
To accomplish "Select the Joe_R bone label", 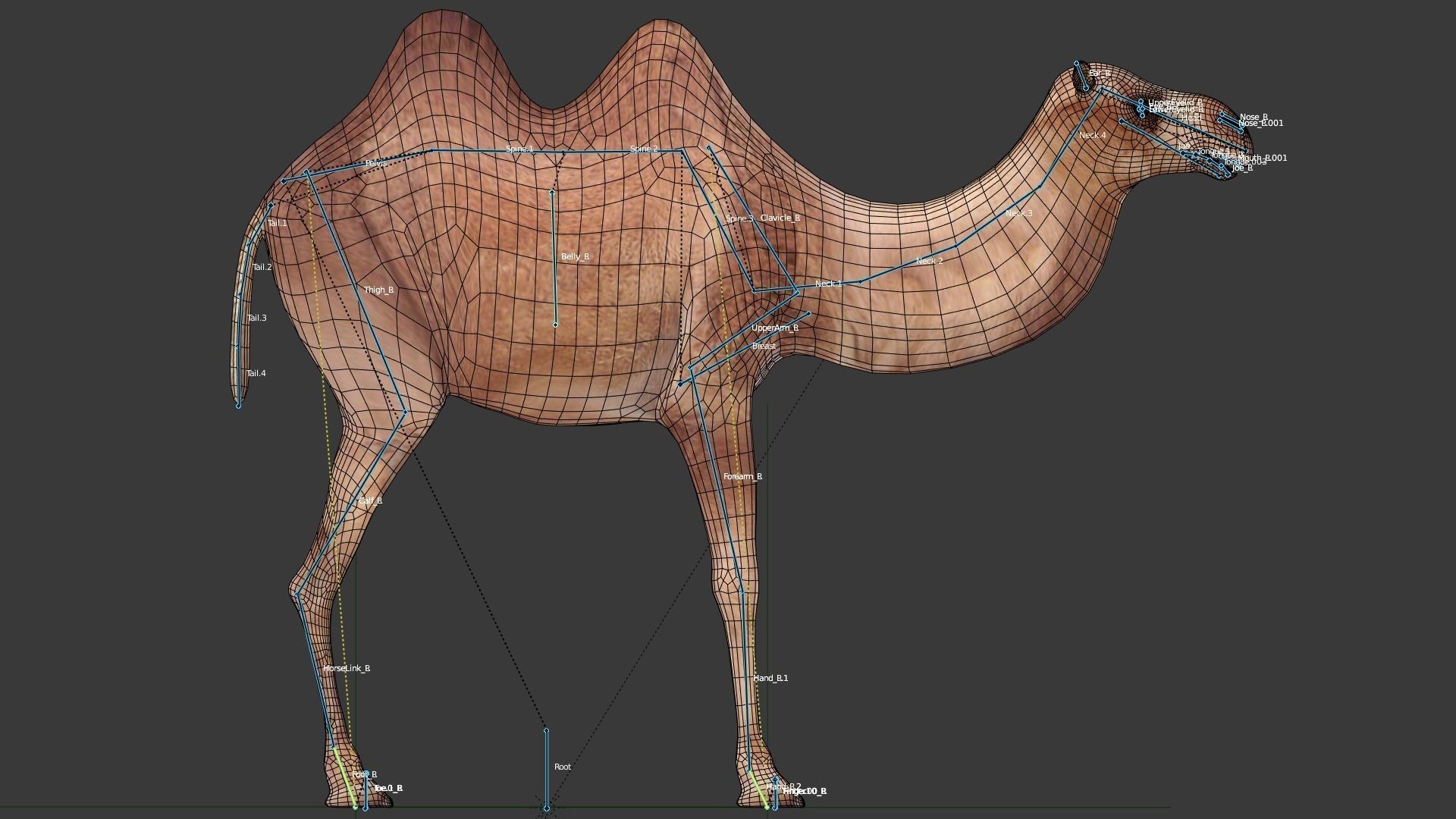I will [1242, 168].
